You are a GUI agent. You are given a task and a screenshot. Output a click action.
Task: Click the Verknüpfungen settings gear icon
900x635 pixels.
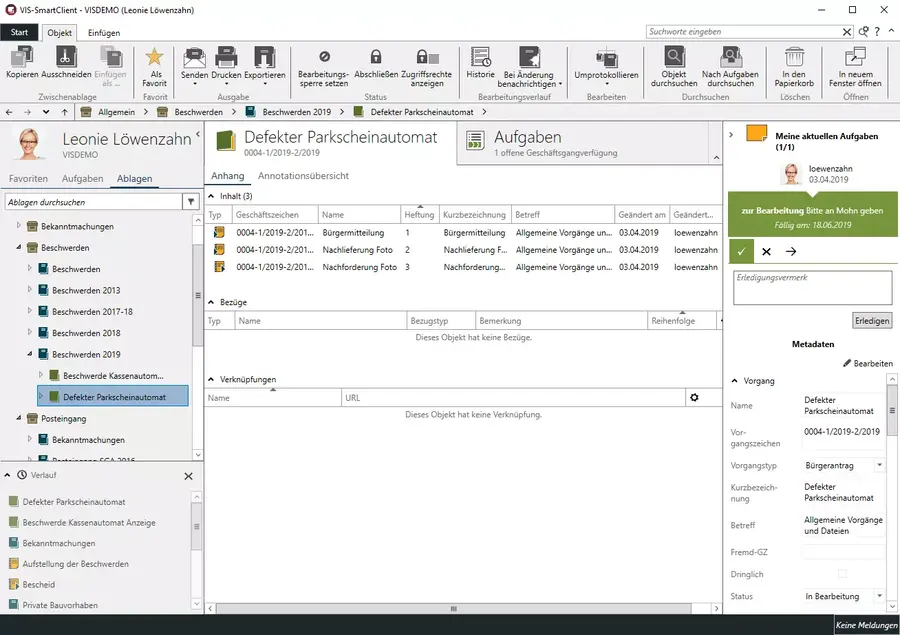tap(694, 398)
